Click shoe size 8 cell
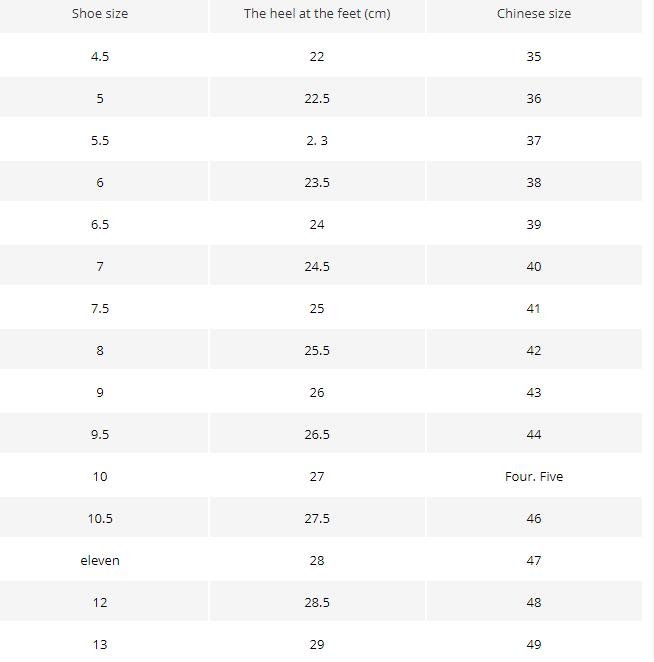The image size is (654, 662). (100, 351)
